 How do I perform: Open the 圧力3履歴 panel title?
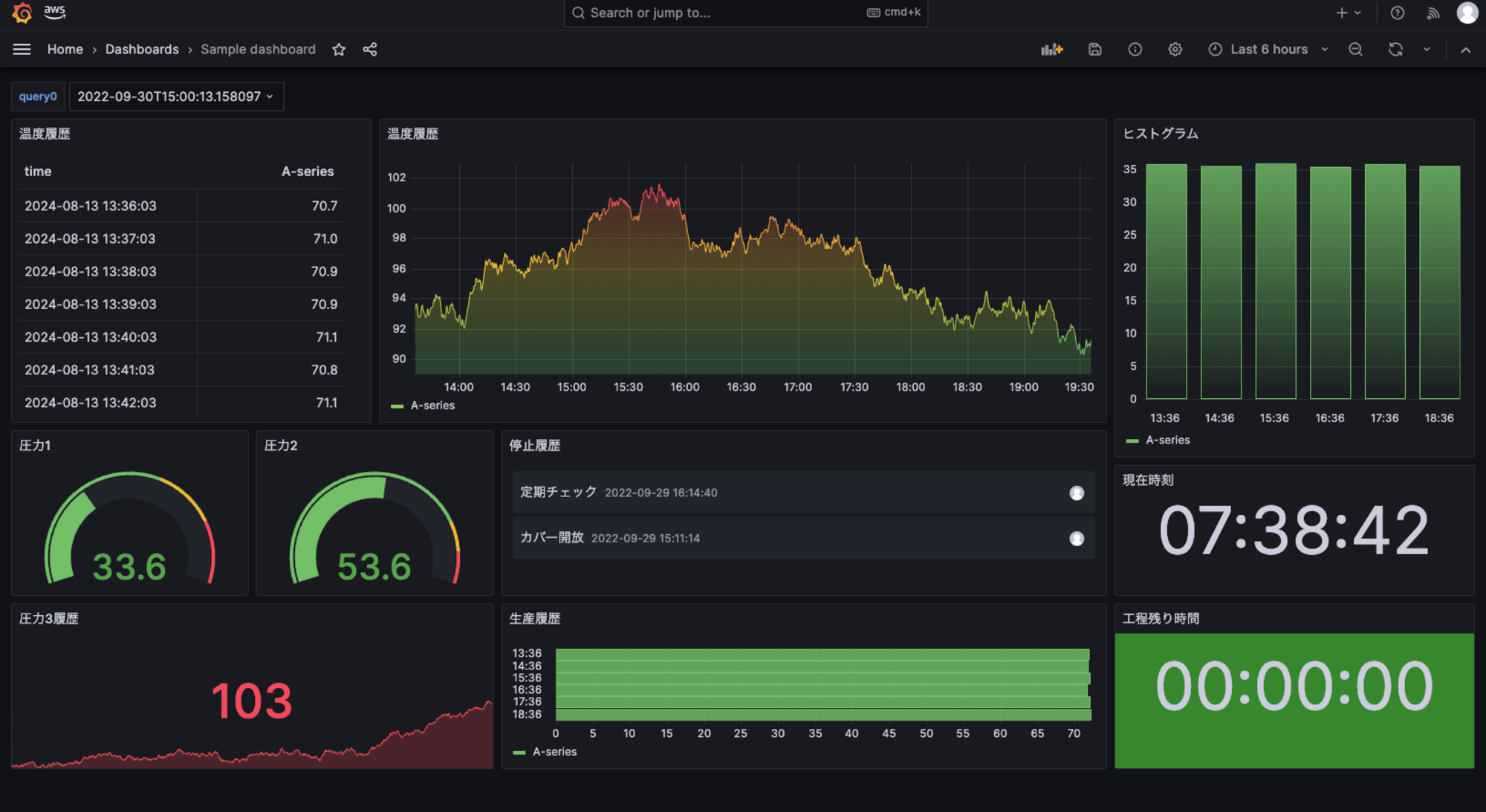click(x=48, y=619)
